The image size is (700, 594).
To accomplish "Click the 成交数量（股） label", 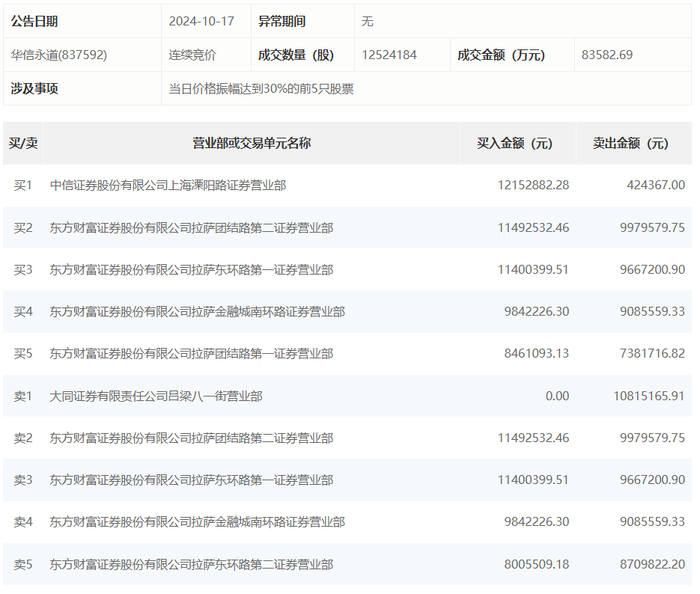I will [x=296, y=55].
